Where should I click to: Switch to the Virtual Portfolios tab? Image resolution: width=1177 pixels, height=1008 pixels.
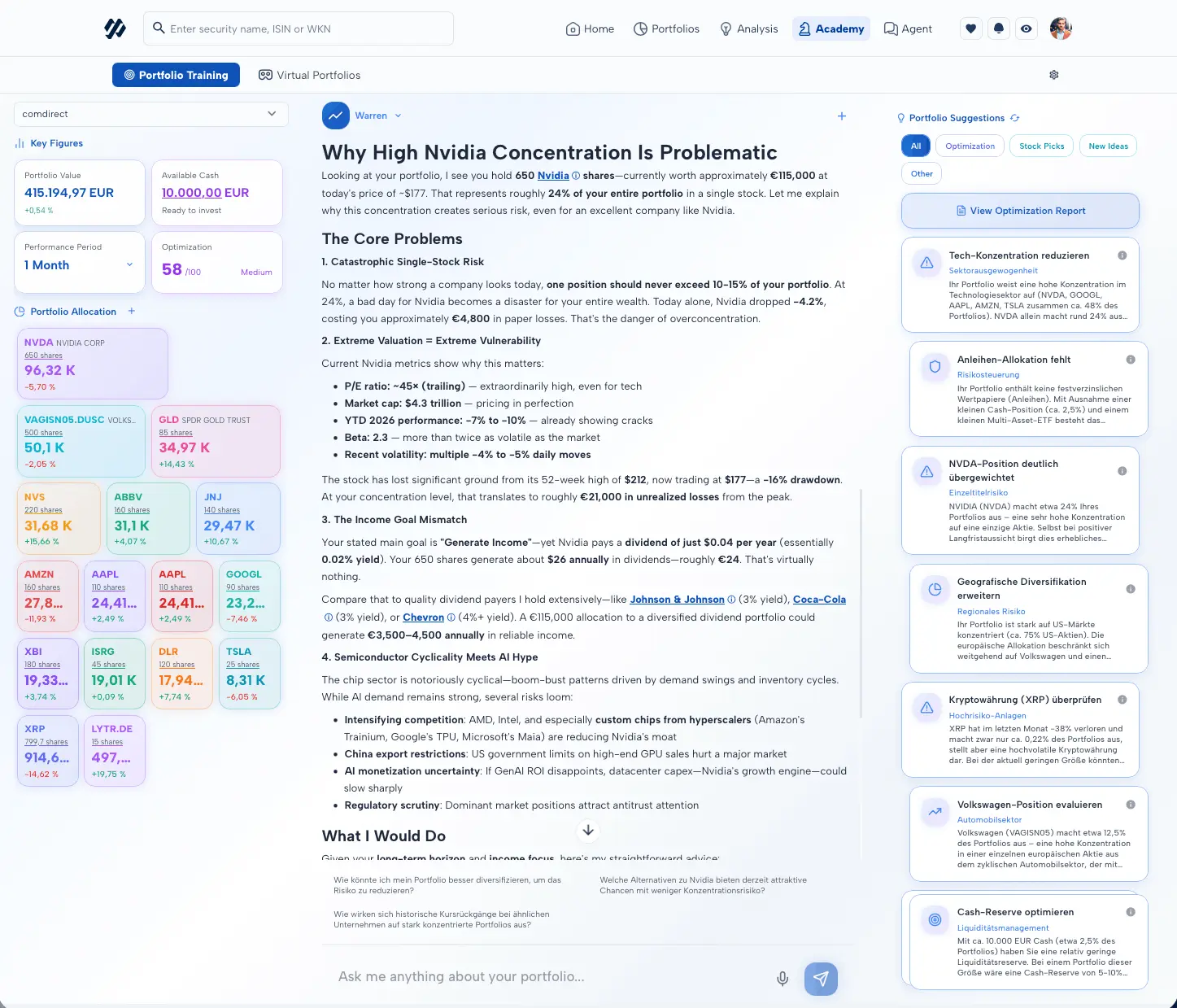coord(309,75)
